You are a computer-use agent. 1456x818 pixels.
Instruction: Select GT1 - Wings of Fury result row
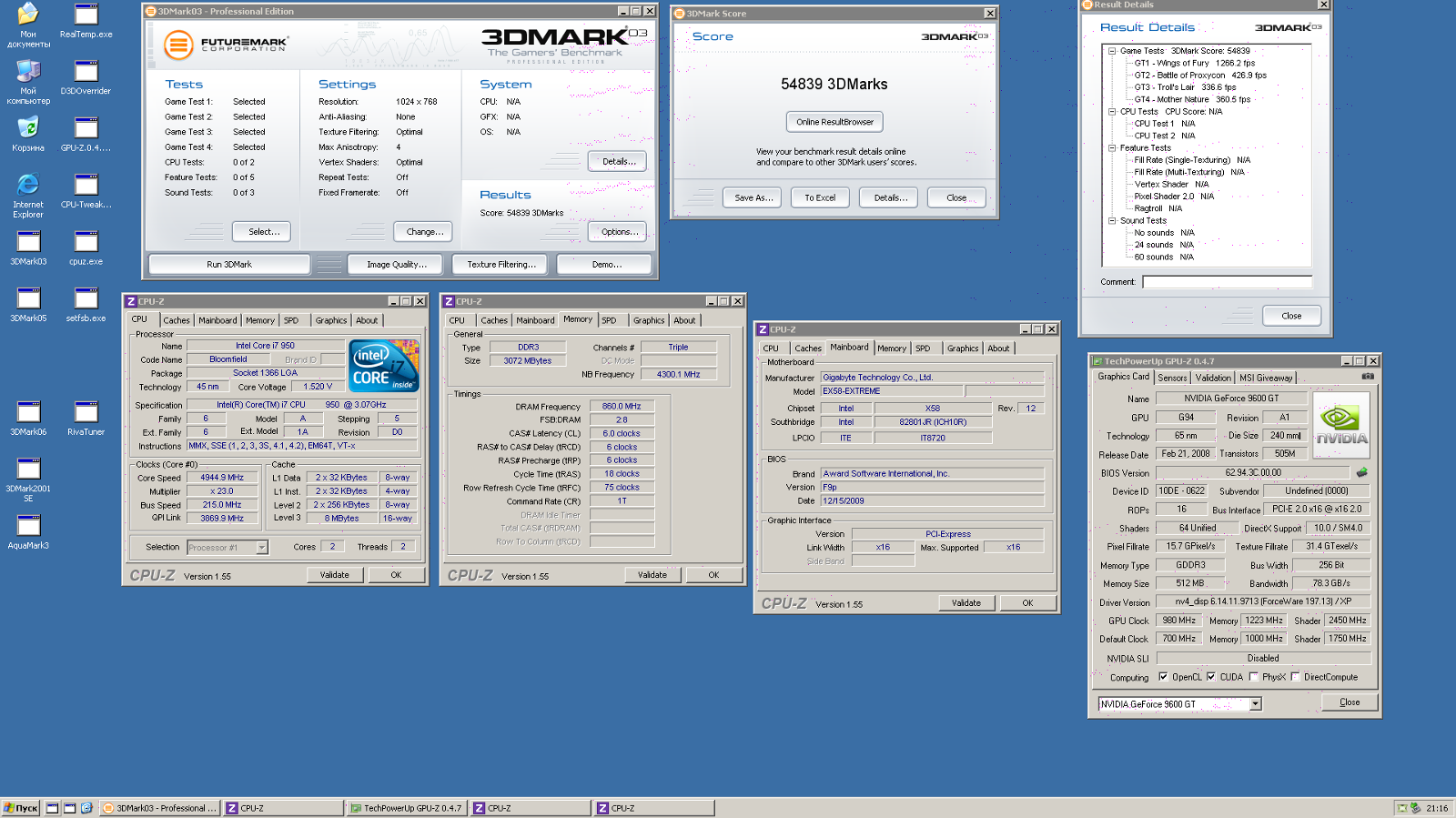coord(1194,63)
